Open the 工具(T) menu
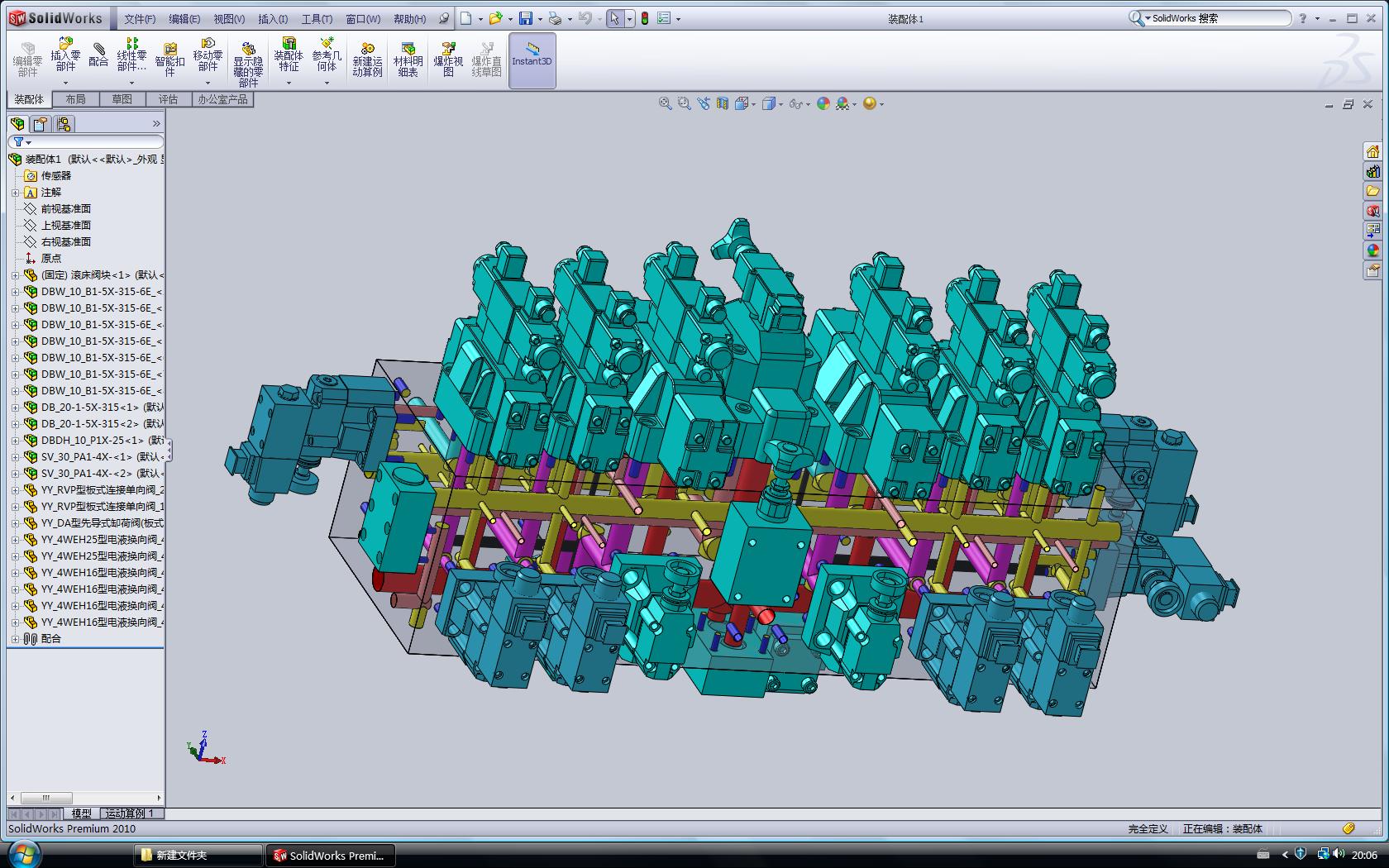Image resolution: width=1389 pixels, height=868 pixels. [x=317, y=18]
